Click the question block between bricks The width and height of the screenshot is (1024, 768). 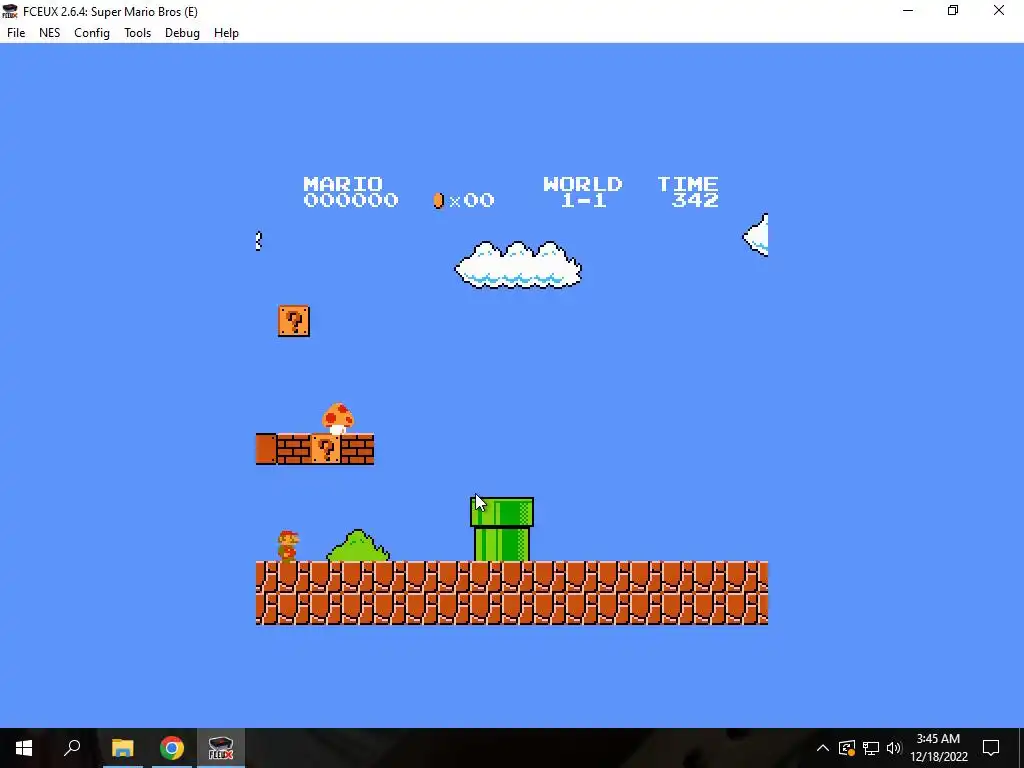(x=325, y=449)
